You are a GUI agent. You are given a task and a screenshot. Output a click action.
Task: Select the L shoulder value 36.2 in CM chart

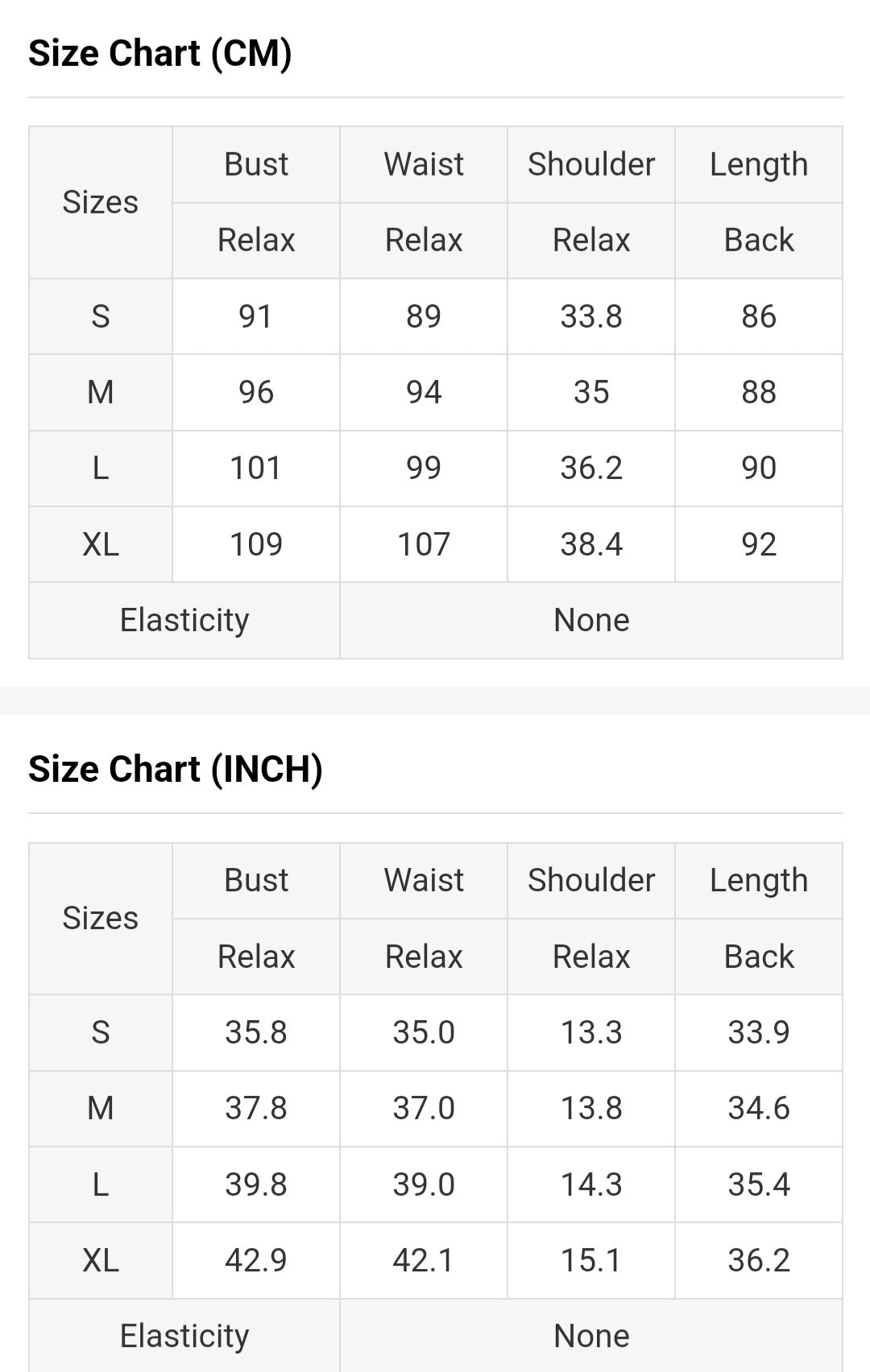tap(591, 468)
